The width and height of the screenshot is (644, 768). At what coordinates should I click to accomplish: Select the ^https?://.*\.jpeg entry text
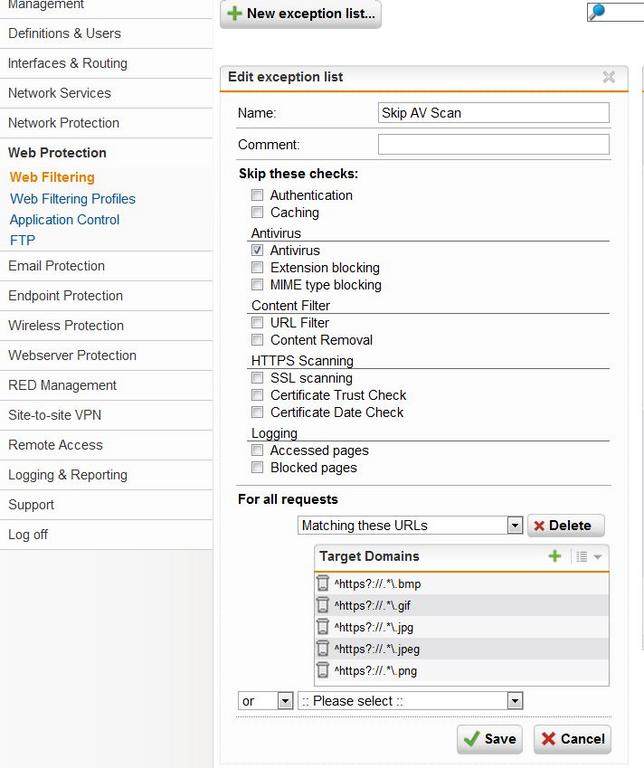[x=377, y=649]
